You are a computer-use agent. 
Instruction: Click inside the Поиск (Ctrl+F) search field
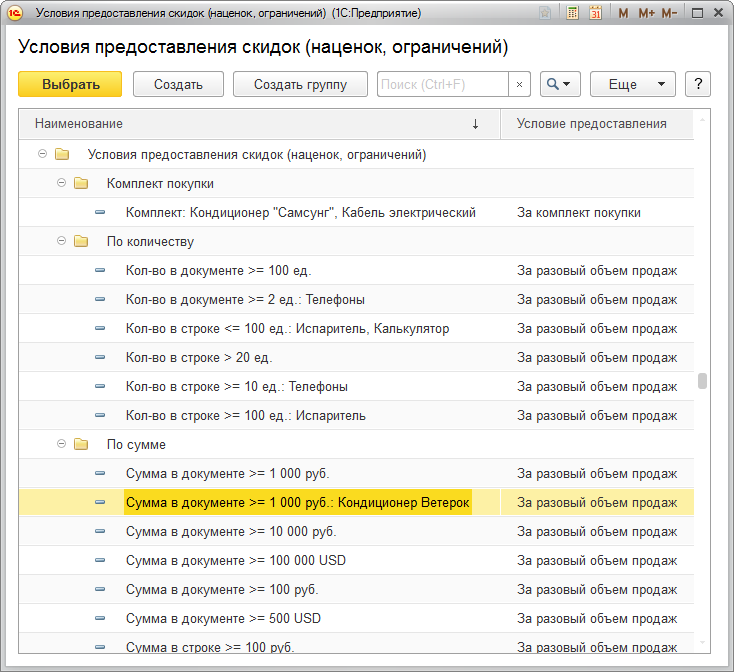pyautogui.click(x=442, y=85)
